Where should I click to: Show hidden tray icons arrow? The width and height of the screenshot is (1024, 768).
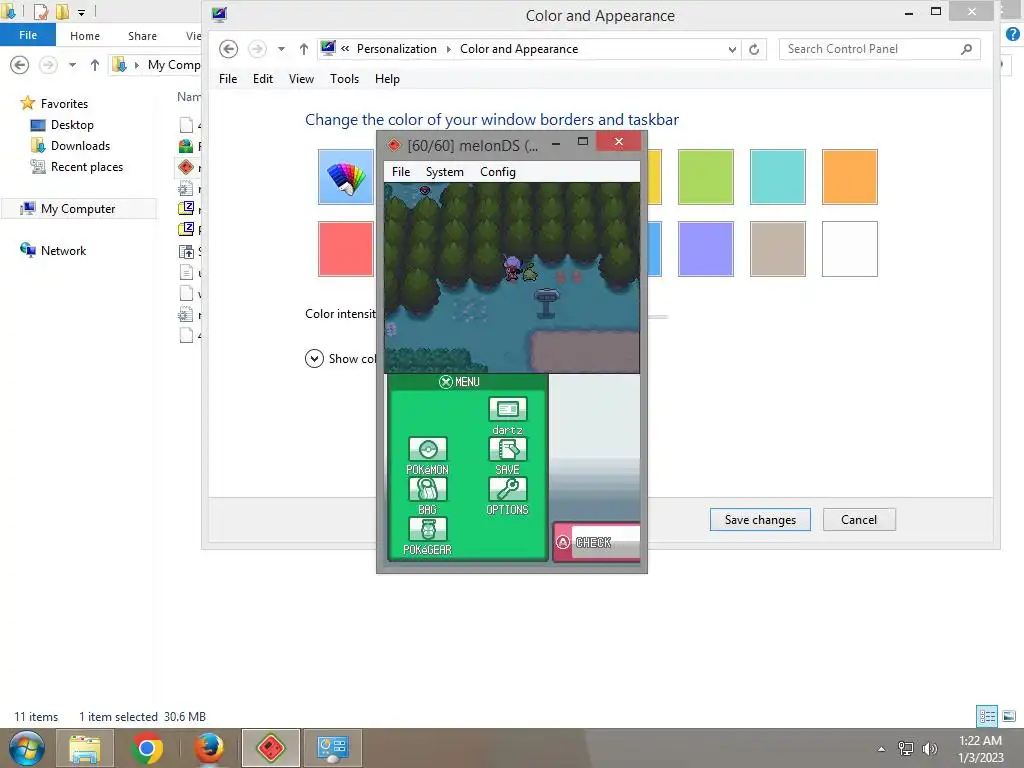(882, 749)
